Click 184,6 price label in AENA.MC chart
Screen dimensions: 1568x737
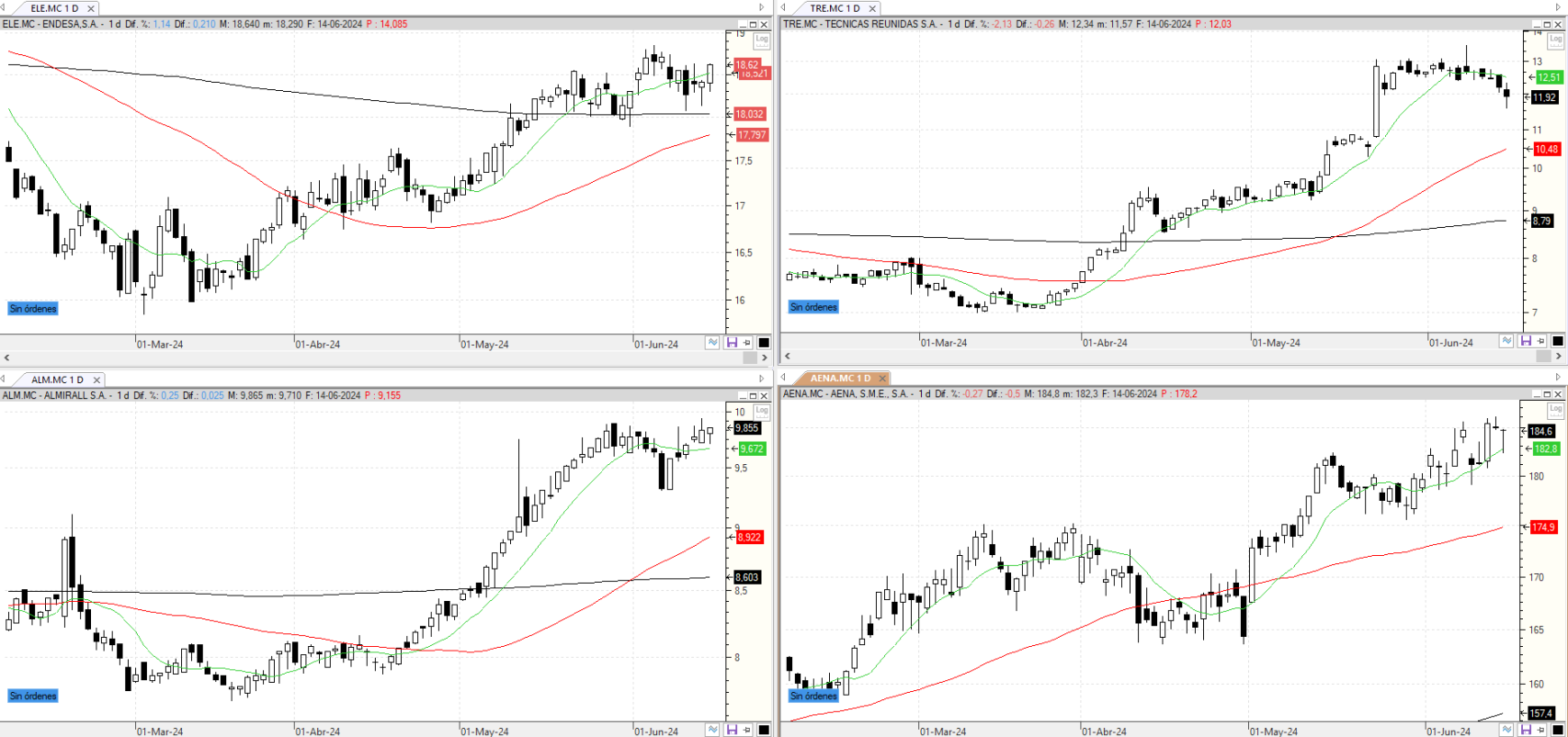1541,431
